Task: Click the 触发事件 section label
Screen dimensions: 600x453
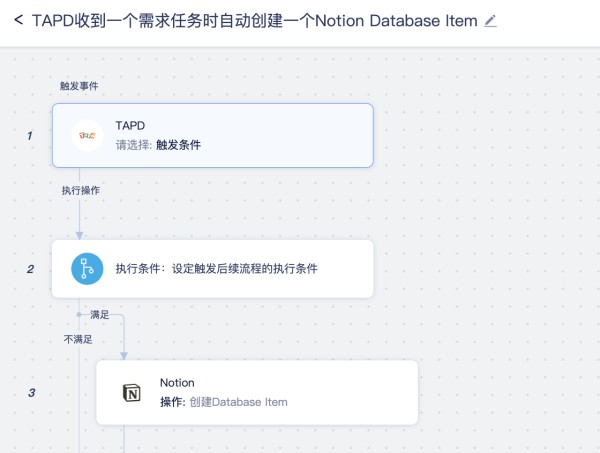Action: (x=79, y=86)
